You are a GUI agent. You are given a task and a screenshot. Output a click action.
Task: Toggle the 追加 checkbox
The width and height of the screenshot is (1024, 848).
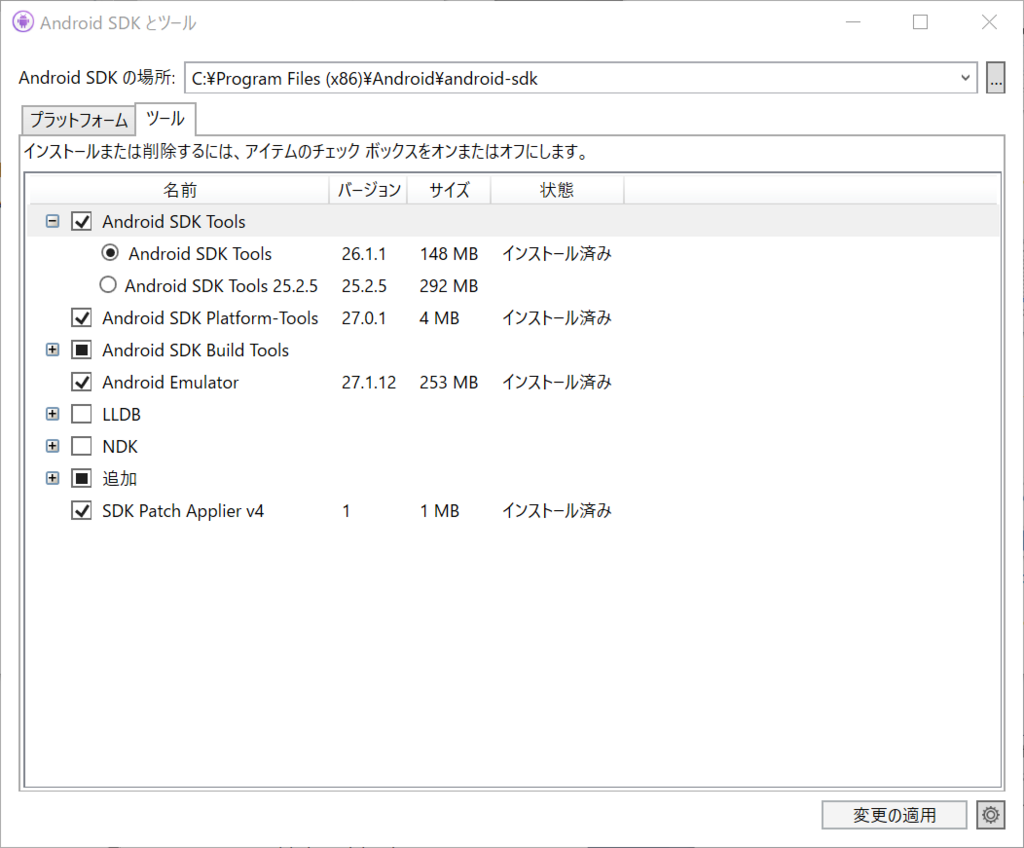click(81, 478)
